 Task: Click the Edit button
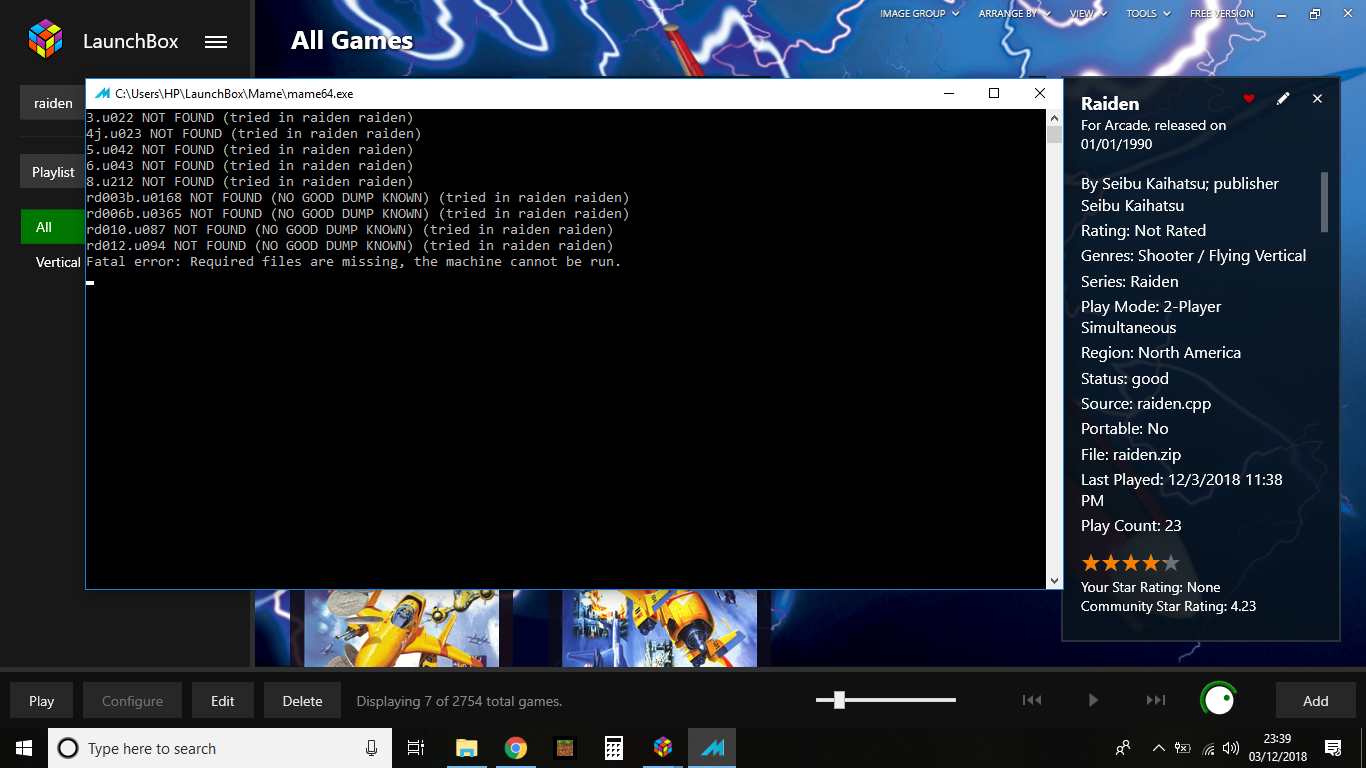223,701
